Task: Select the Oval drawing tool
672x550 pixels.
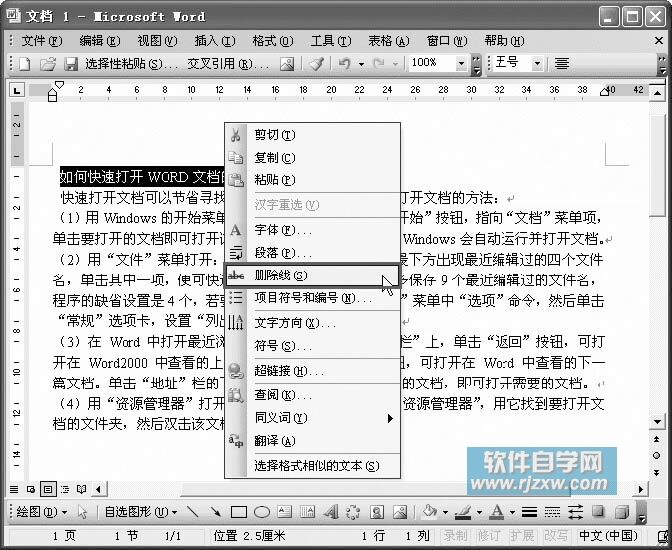Action: click(x=262, y=512)
